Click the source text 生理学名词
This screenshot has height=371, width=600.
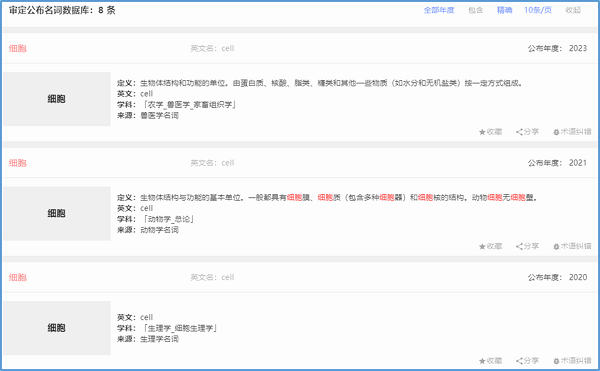159,339
